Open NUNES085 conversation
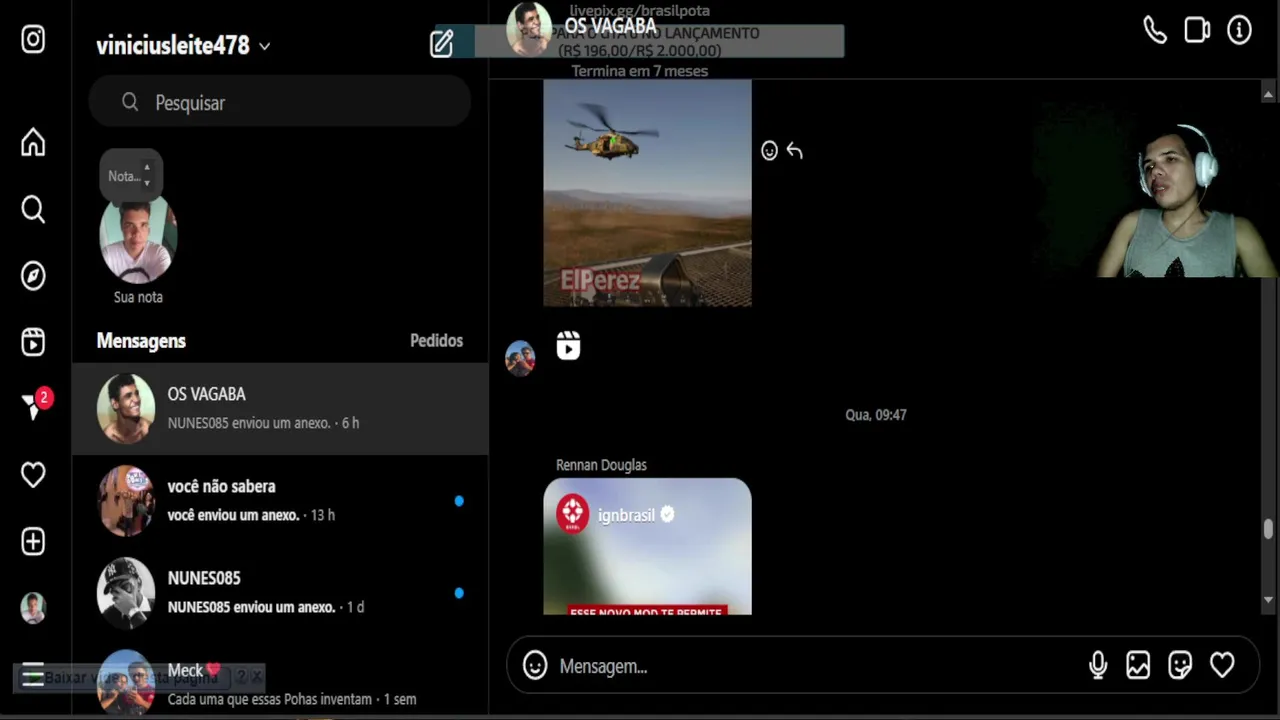This screenshot has height=720, width=1280. 280,592
